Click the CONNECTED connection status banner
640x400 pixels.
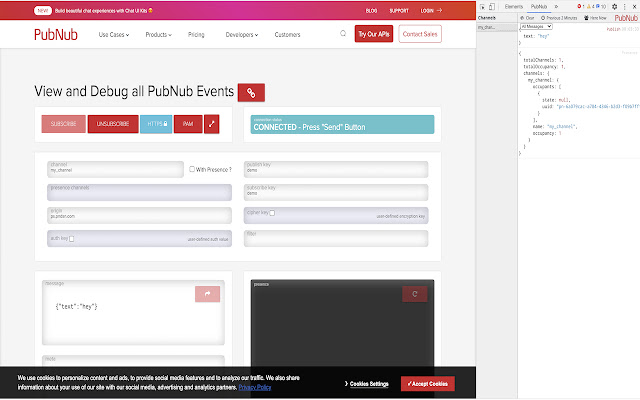pos(342,124)
